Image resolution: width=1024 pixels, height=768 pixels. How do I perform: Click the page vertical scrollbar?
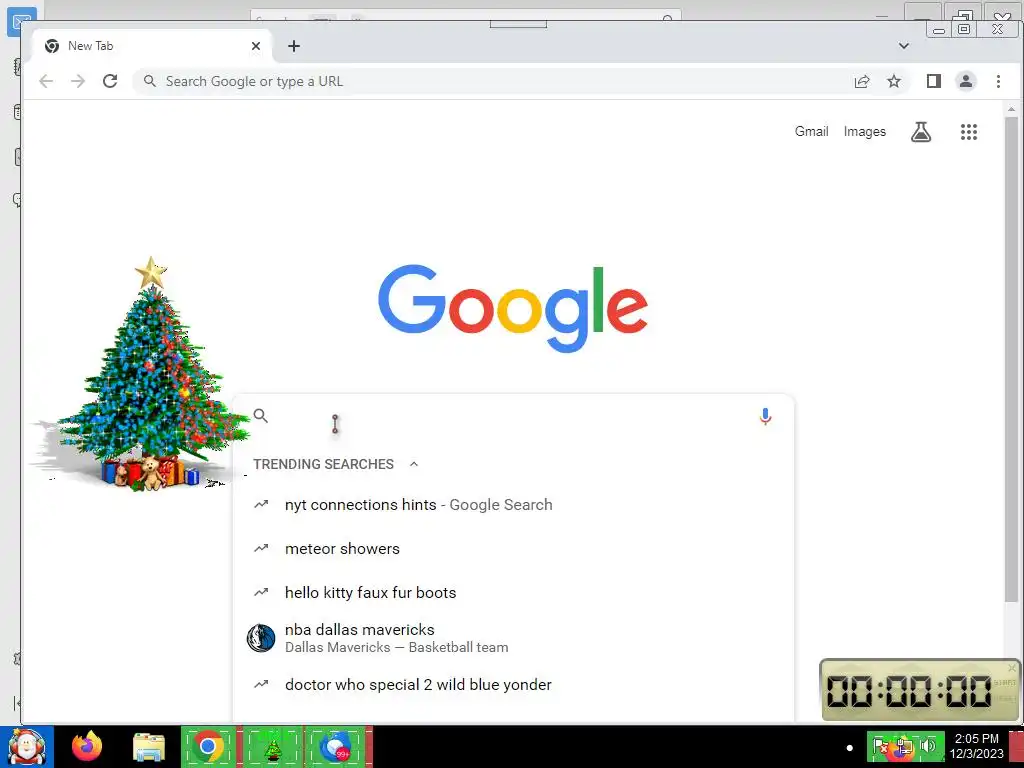(1011, 359)
